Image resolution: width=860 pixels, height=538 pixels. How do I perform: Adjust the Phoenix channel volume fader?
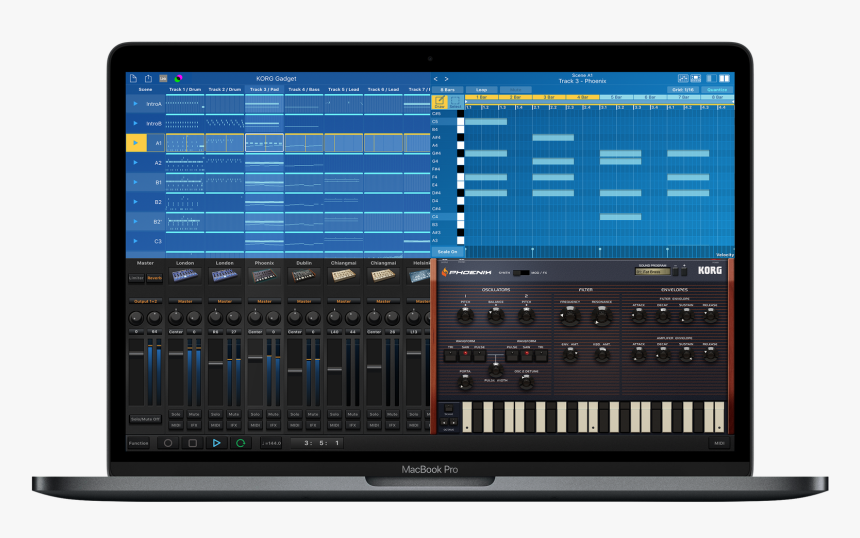click(255, 358)
